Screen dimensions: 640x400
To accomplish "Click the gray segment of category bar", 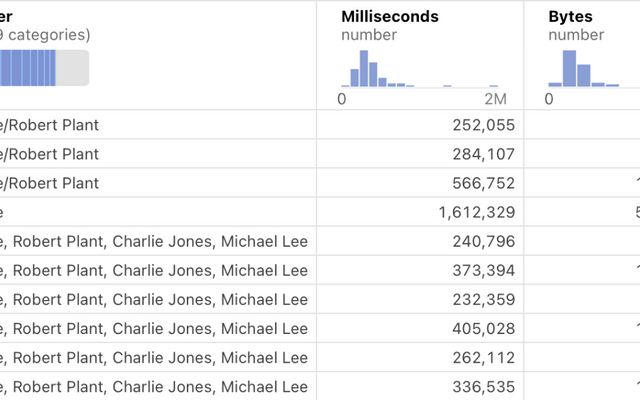I will 72,68.
